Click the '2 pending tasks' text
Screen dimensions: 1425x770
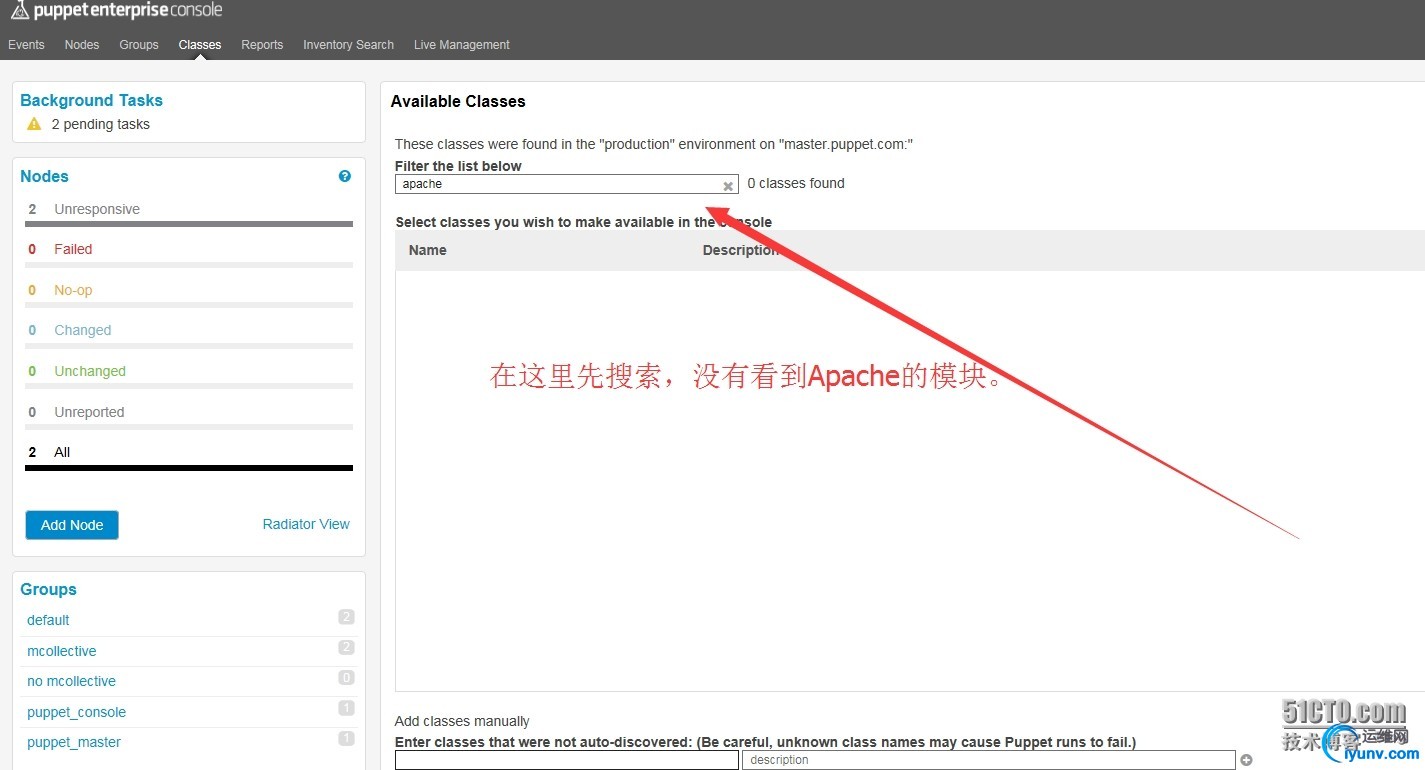point(101,124)
